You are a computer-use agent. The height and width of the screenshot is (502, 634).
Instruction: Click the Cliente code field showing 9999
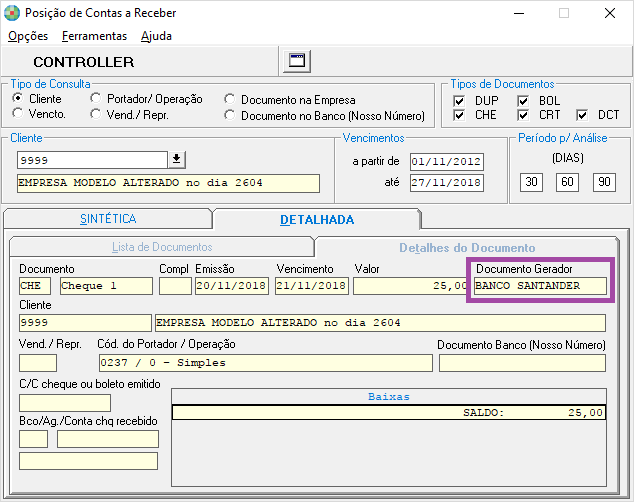pos(92,160)
